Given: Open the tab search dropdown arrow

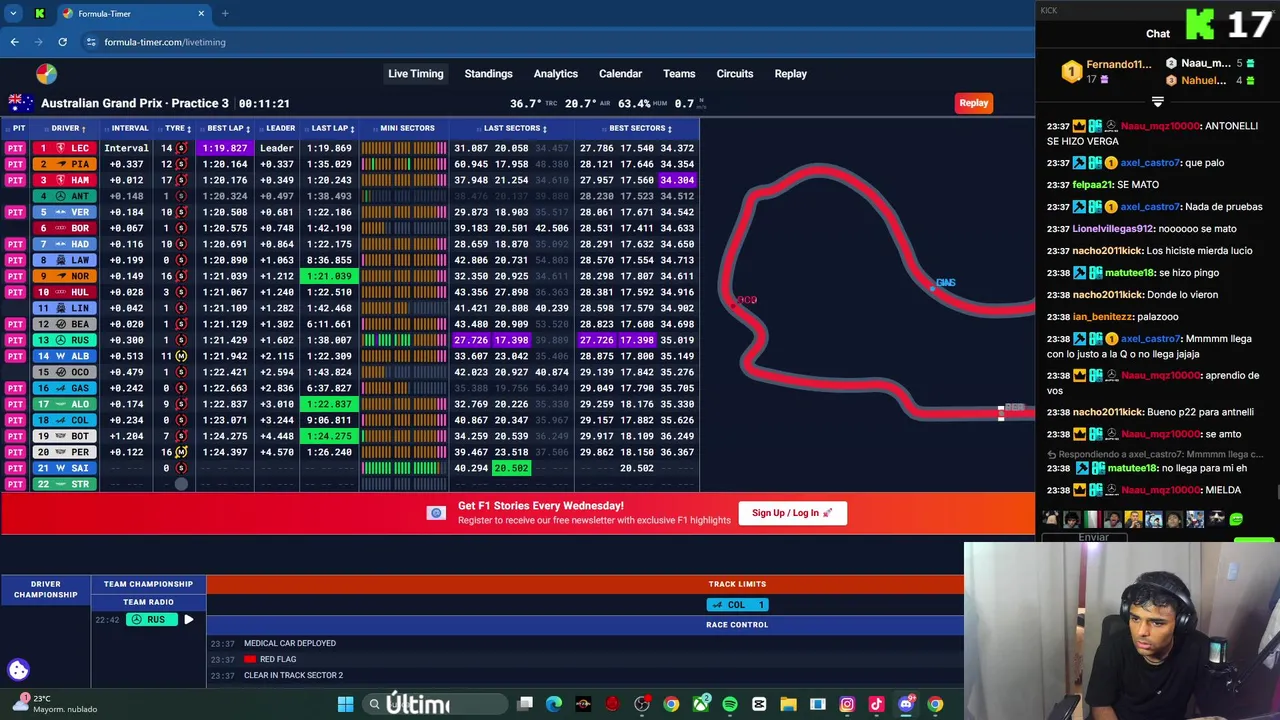Looking at the screenshot, I should pos(13,14).
